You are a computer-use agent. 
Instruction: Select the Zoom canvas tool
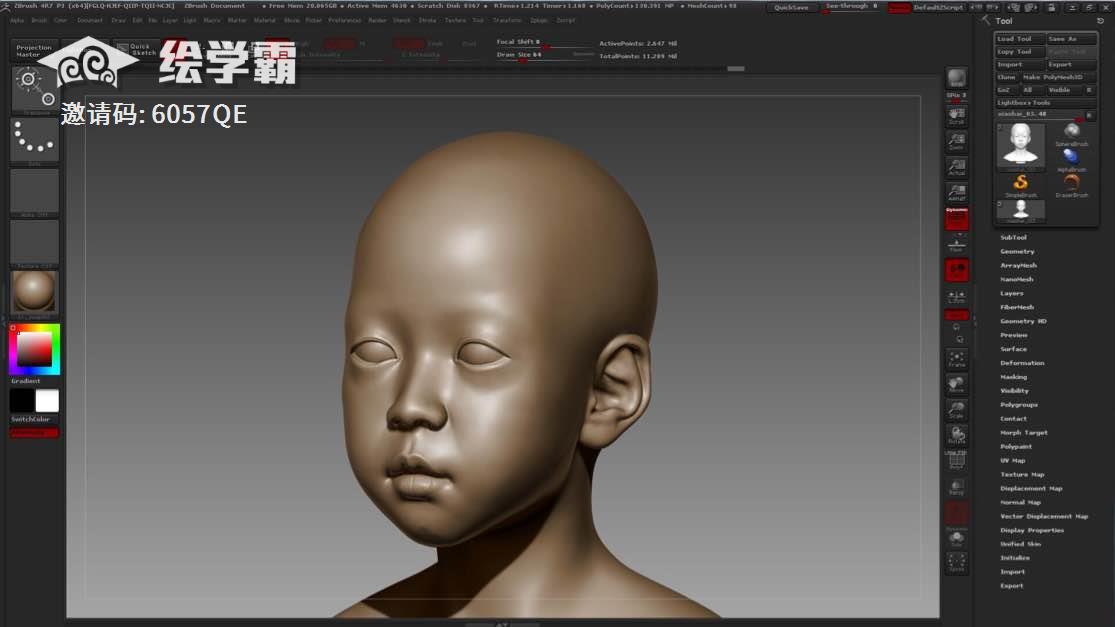point(957,141)
